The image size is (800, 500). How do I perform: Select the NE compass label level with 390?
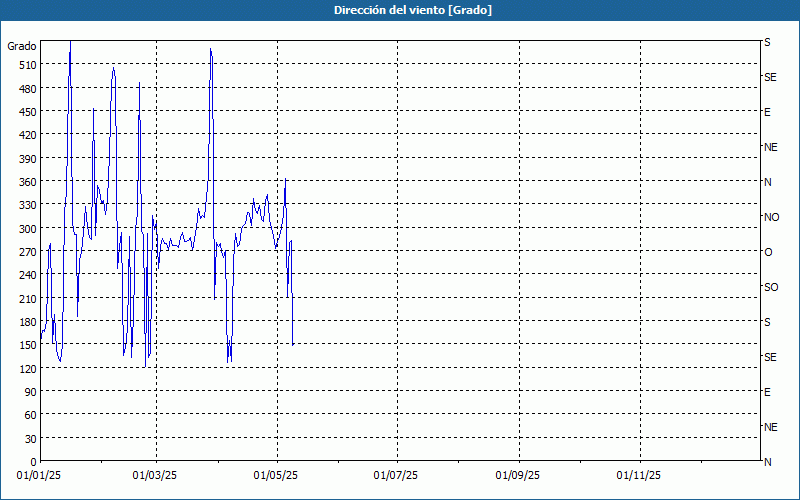[770, 147]
